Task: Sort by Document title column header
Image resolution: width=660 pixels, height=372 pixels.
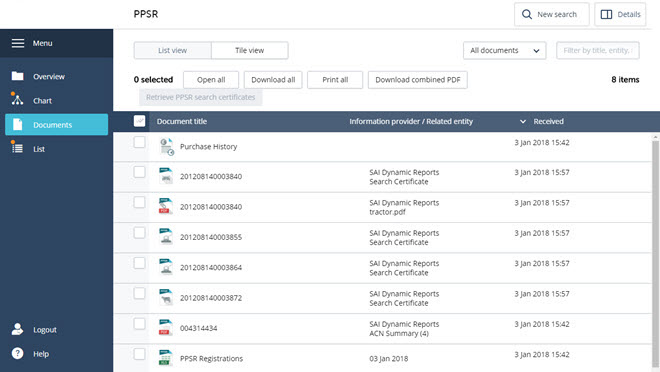Action: tap(182, 122)
